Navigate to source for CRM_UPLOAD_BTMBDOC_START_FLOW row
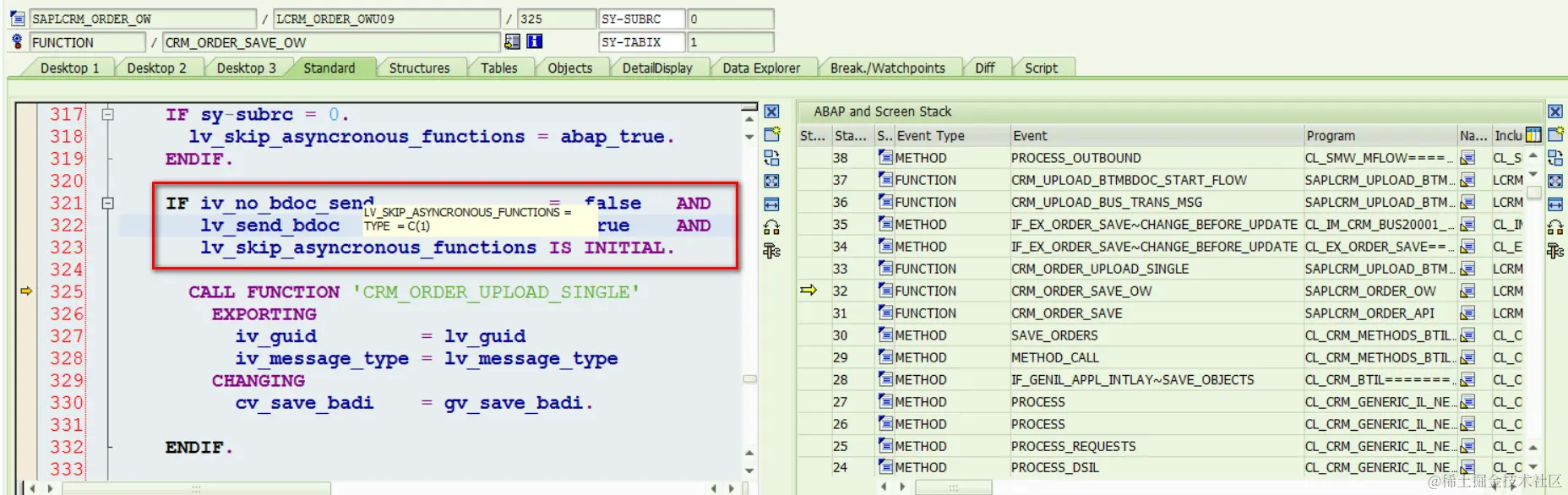Image resolution: width=1568 pixels, height=495 pixels. [1467, 180]
